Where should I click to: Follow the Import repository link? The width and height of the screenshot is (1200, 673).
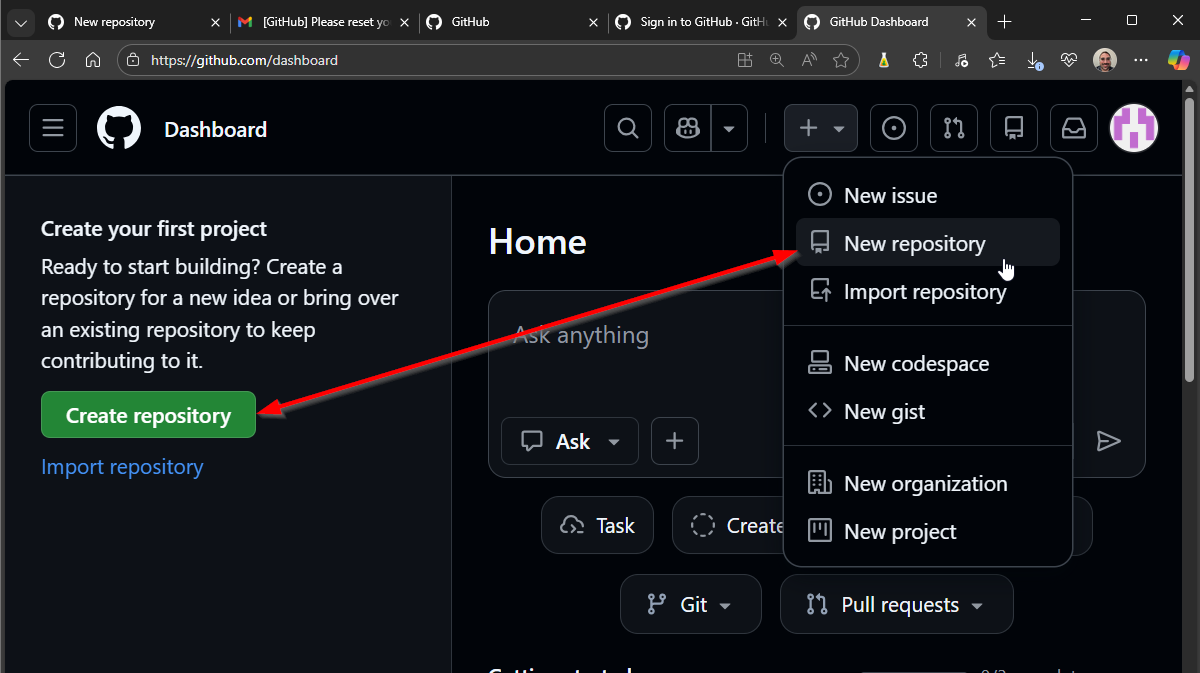point(122,467)
